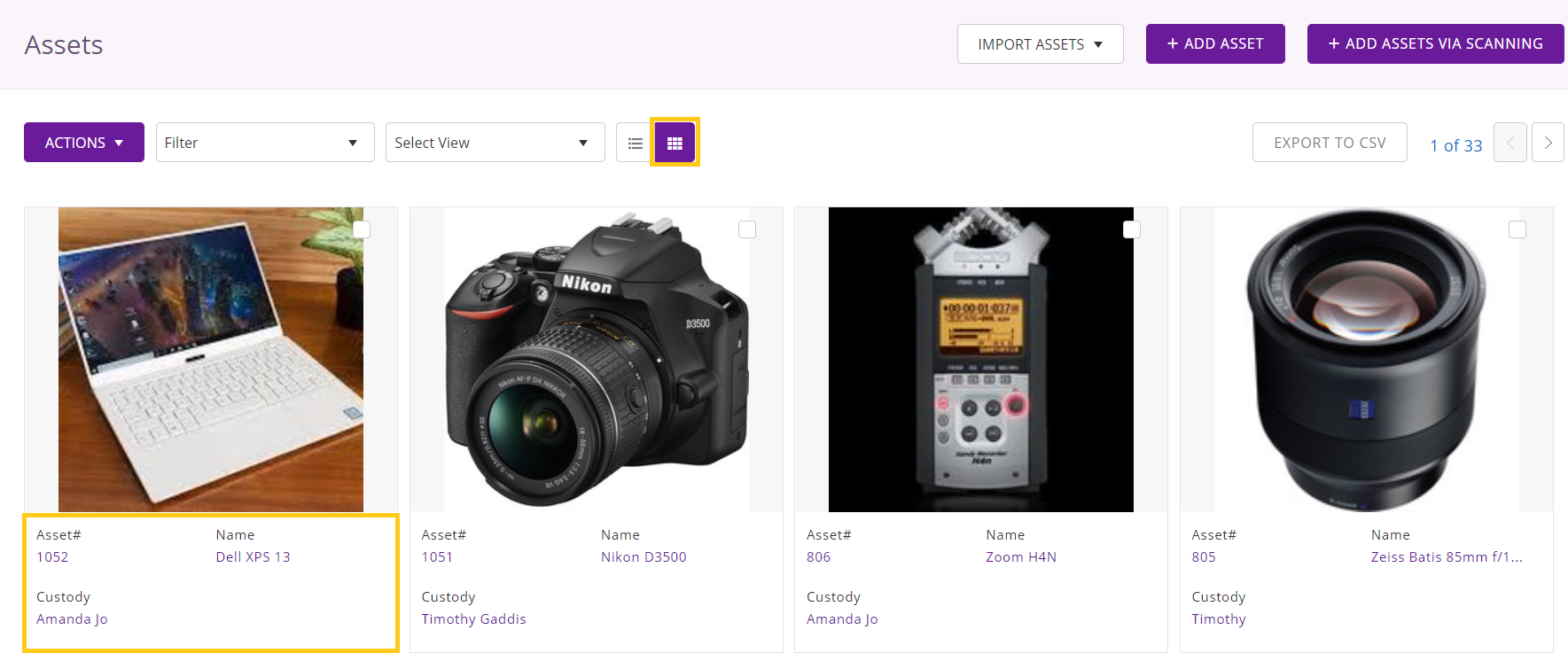Select the Nikon D3500 checkbox
This screenshot has width=1568, height=661.
[x=747, y=229]
